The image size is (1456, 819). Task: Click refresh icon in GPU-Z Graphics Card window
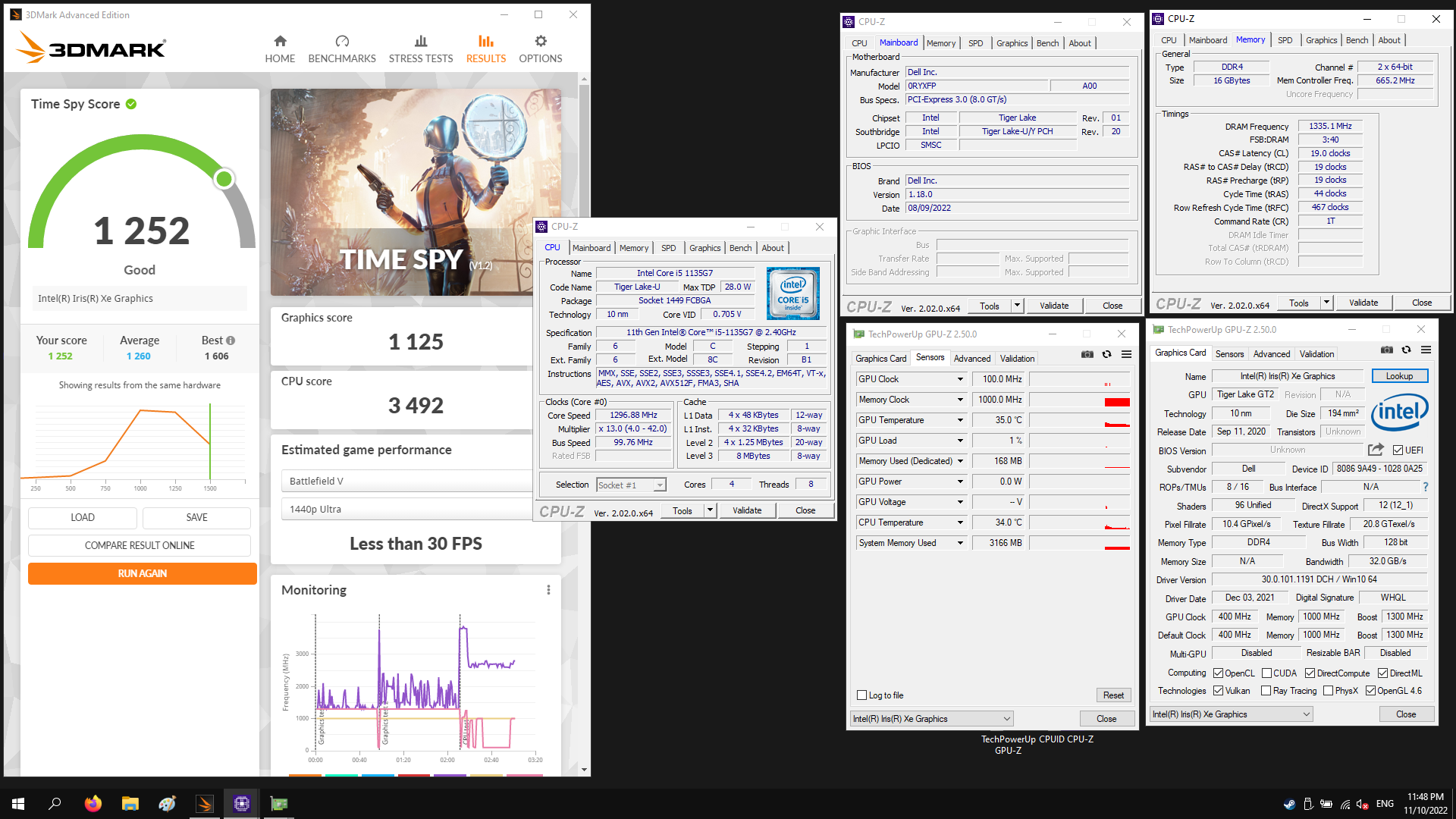[x=1406, y=350]
